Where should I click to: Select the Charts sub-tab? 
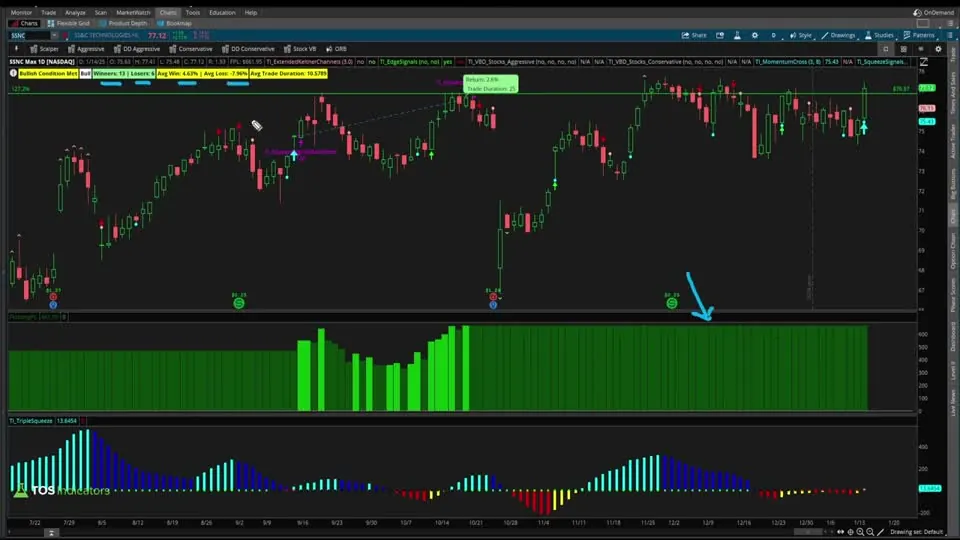24,23
